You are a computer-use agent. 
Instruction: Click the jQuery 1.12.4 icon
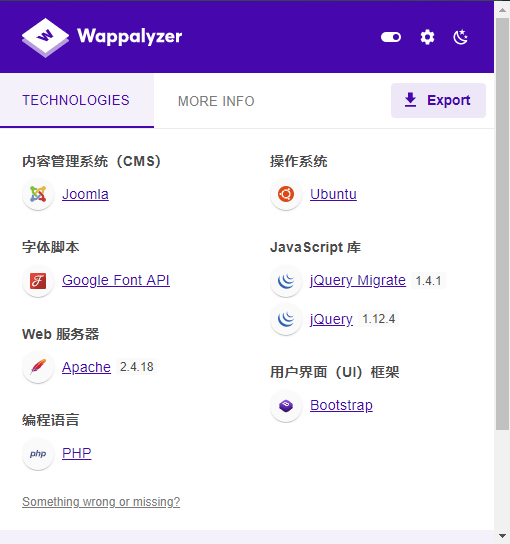click(286, 319)
